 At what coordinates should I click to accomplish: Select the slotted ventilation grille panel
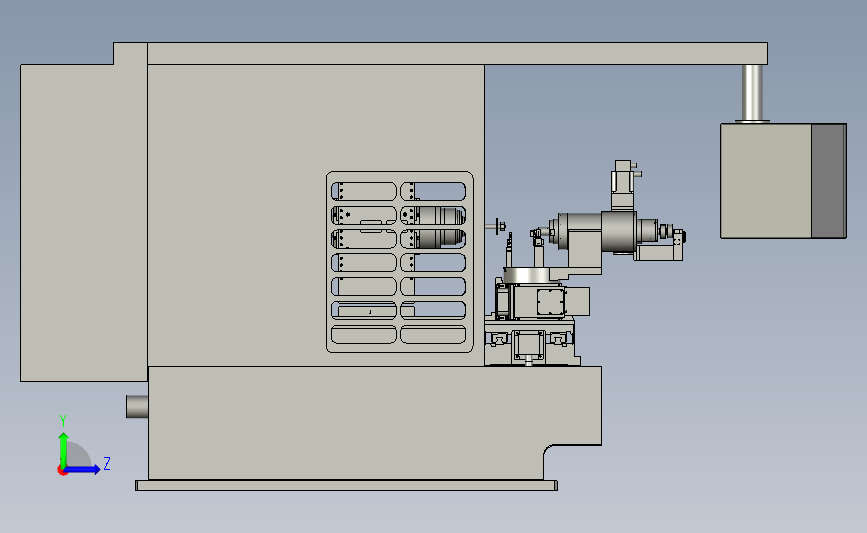click(399, 262)
